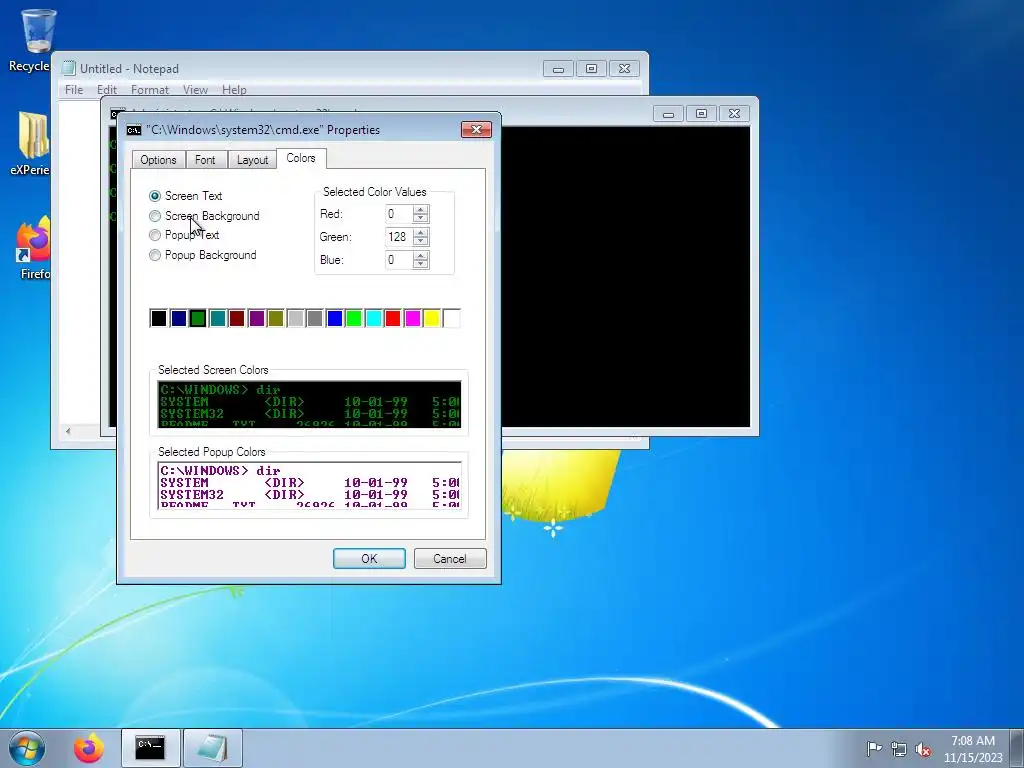
Task: Open the Action Center flag icon
Action: pyautogui.click(x=874, y=748)
